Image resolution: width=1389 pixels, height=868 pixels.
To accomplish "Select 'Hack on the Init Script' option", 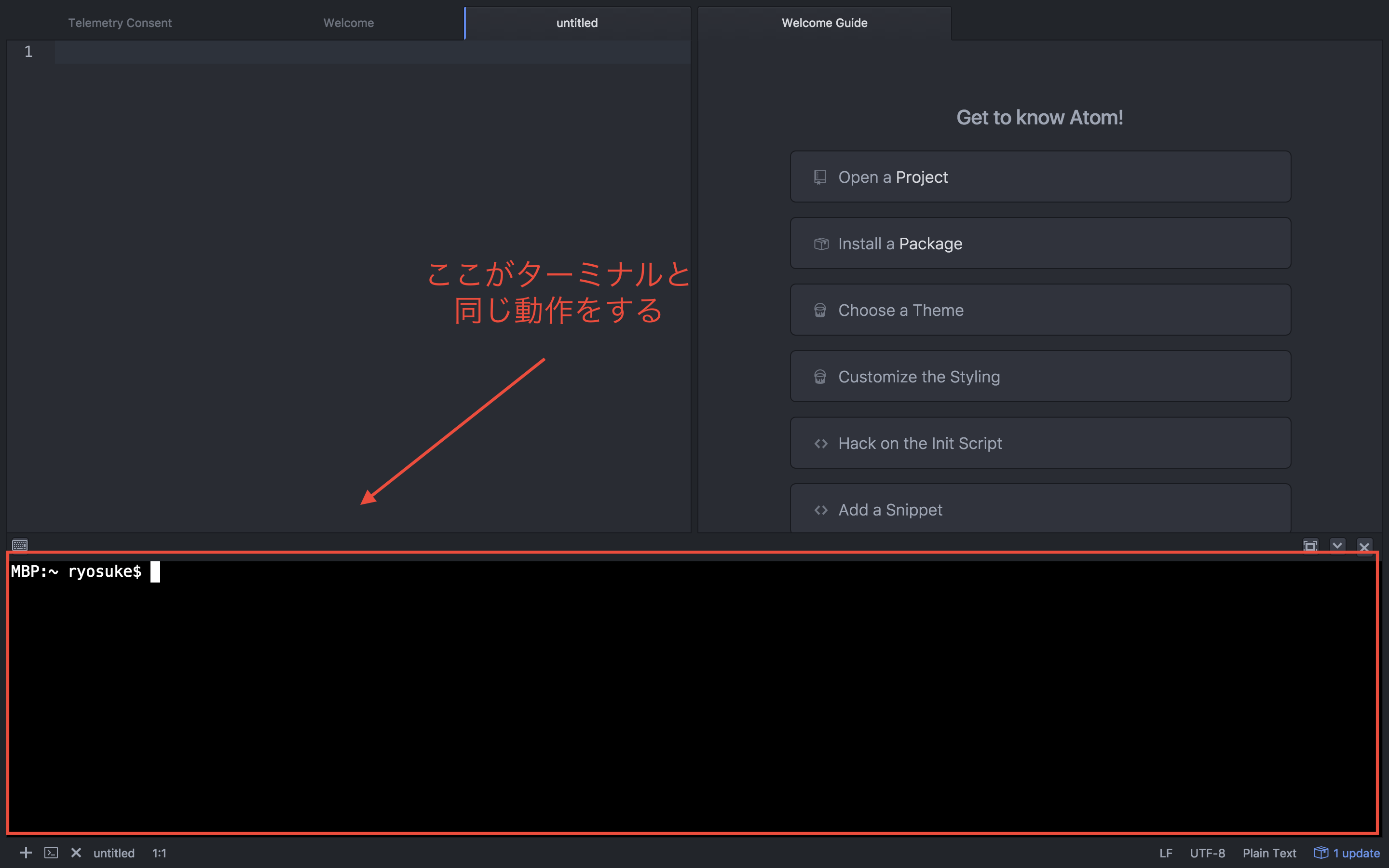I will click(1040, 443).
